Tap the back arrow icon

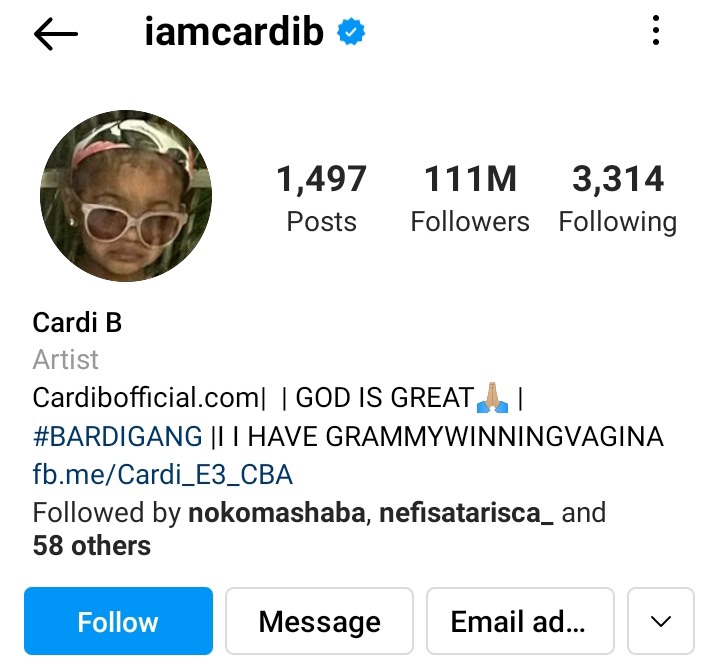tap(56, 34)
